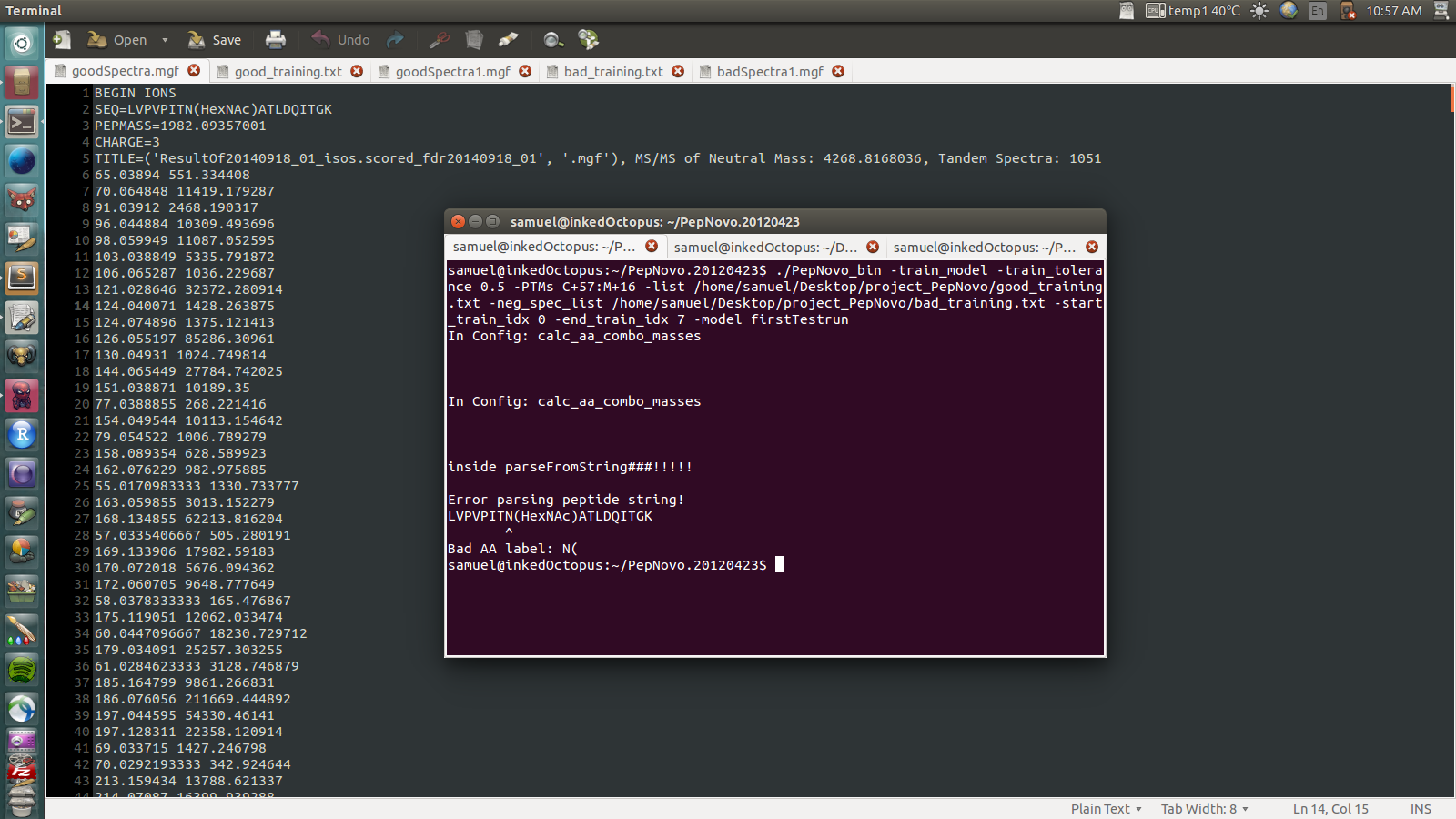Close the good_training.txt tab
This screenshot has height=819, width=1456.
pos(357,72)
